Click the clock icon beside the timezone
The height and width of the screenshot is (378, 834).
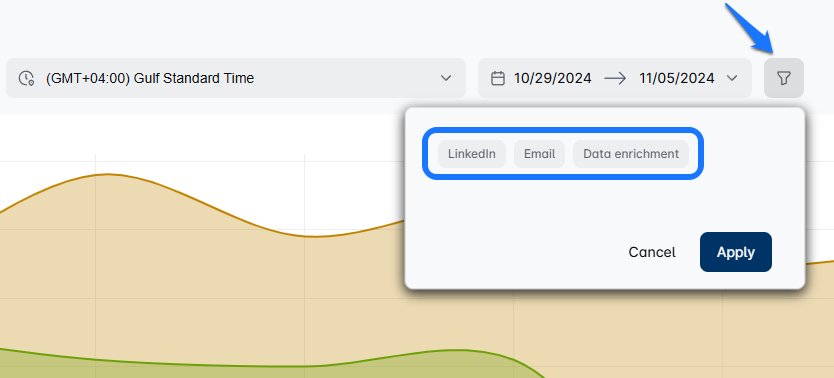(26, 78)
